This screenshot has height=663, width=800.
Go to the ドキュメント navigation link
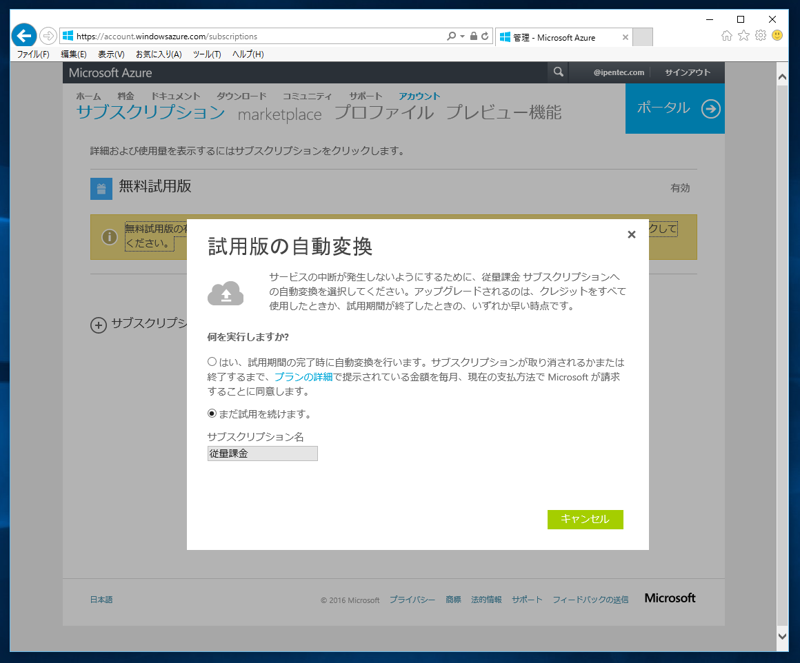[176, 96]
